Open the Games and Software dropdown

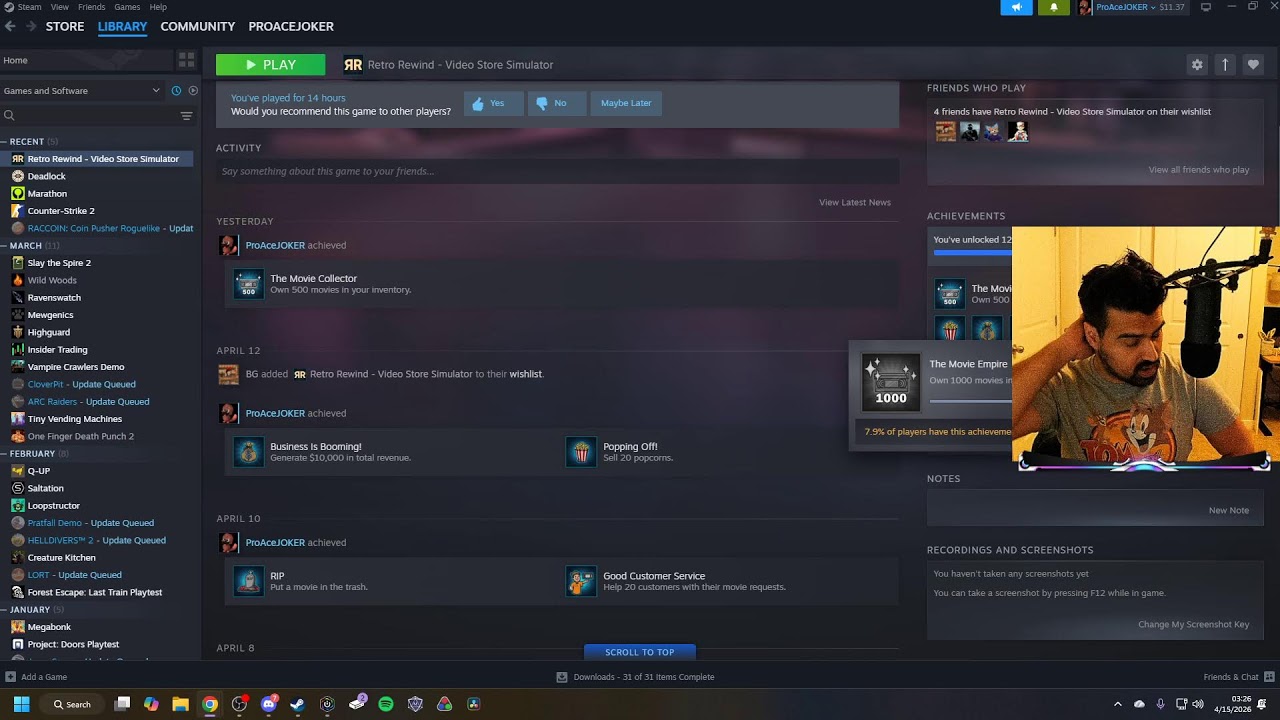(82, 90)
